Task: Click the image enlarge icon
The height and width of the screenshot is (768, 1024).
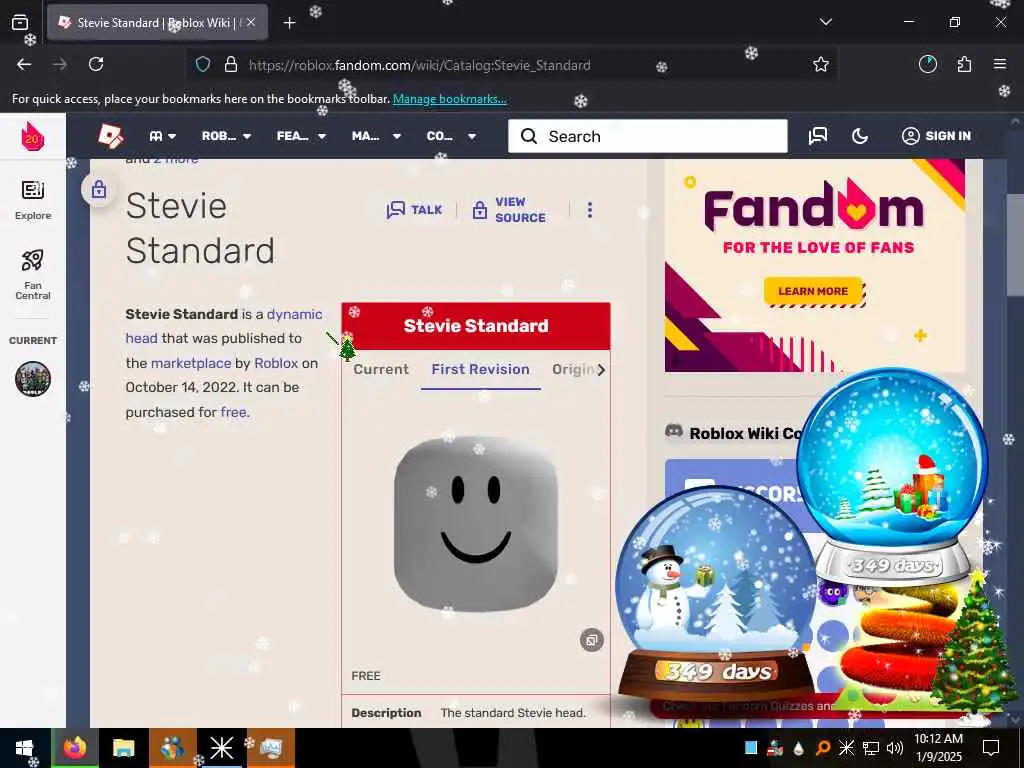Action: 592,640
